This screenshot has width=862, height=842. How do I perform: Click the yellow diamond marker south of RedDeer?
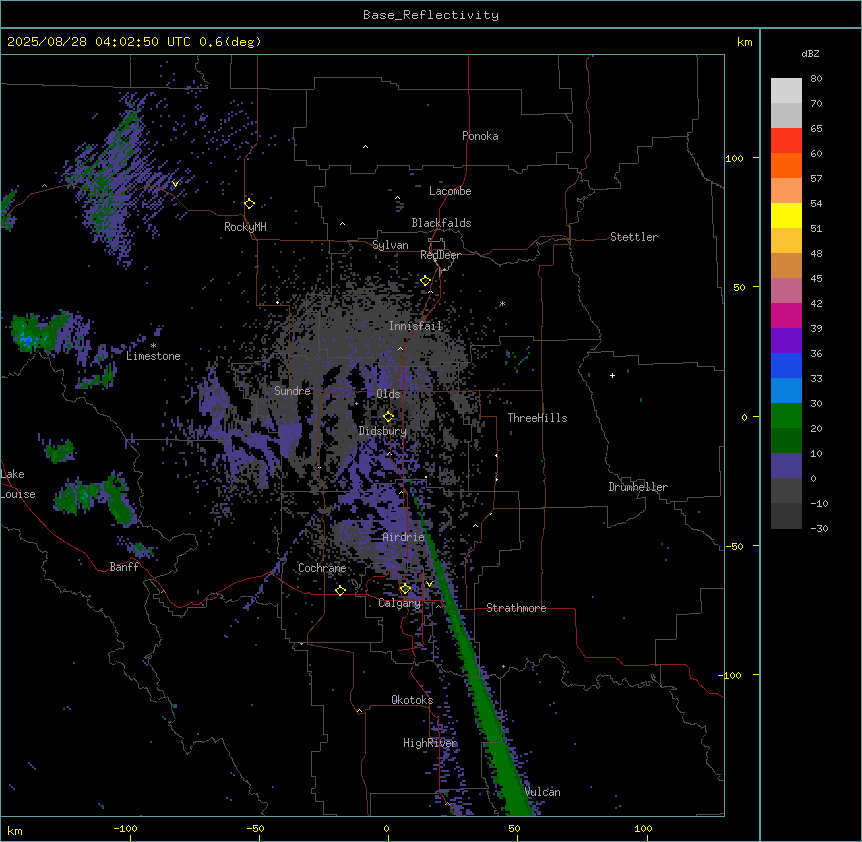click(425, 281)
